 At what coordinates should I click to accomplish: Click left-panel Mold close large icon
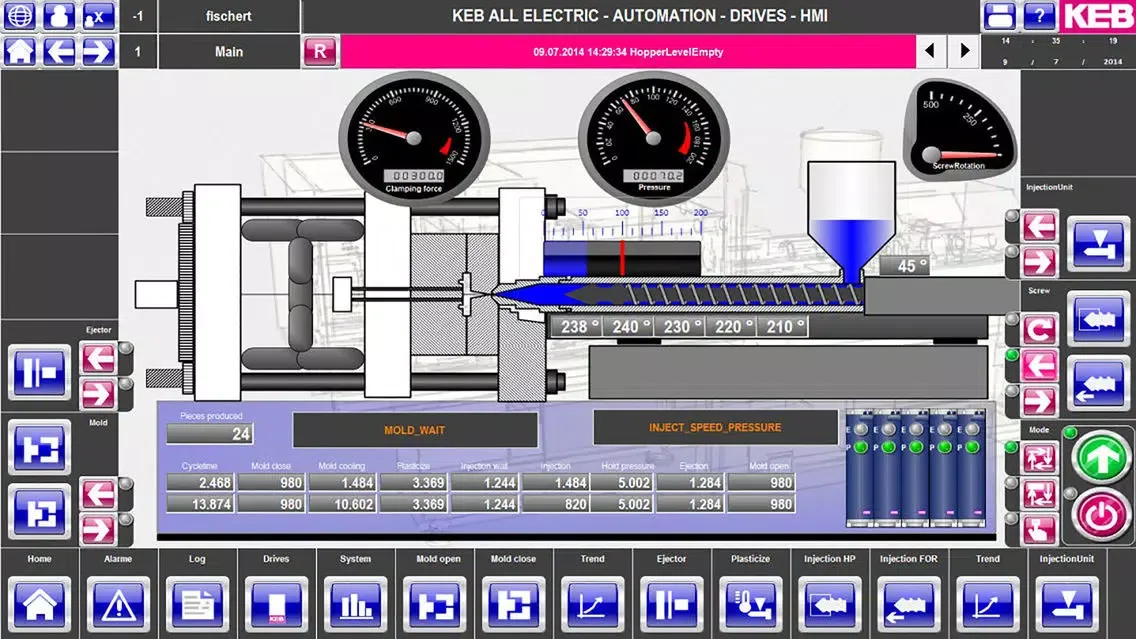[39, 512]
